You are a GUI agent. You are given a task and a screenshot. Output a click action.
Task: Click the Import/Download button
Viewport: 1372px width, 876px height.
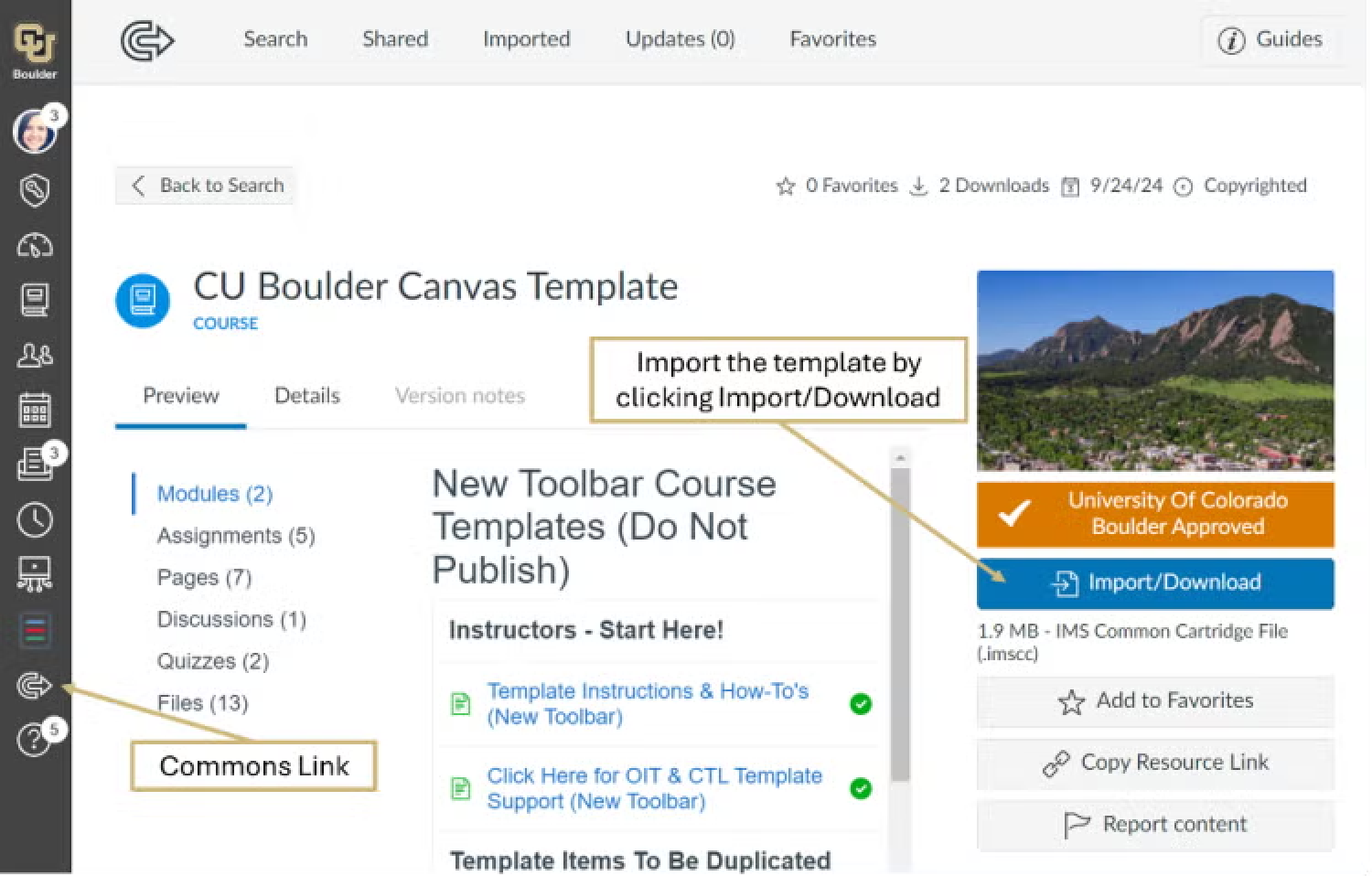1155,583
